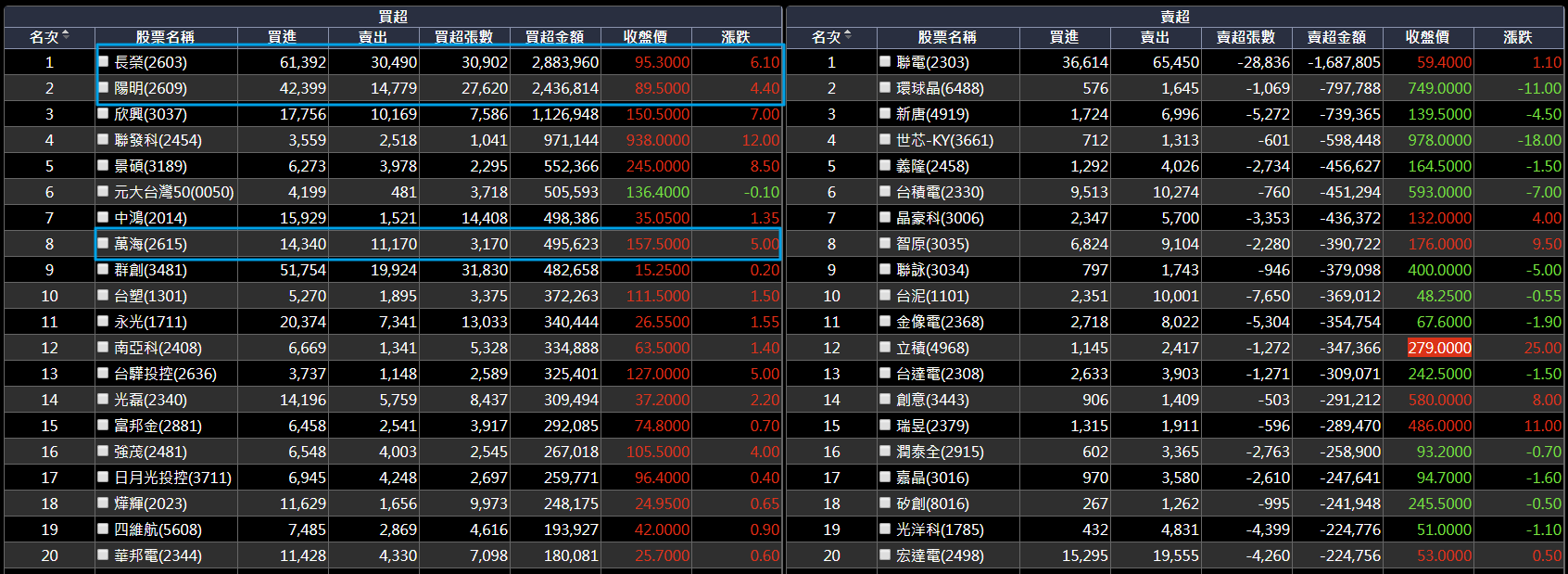The width and height of the screenshot is (1568, 574).
Task: Click the 買超張數 column header
Action: [464, 37]
